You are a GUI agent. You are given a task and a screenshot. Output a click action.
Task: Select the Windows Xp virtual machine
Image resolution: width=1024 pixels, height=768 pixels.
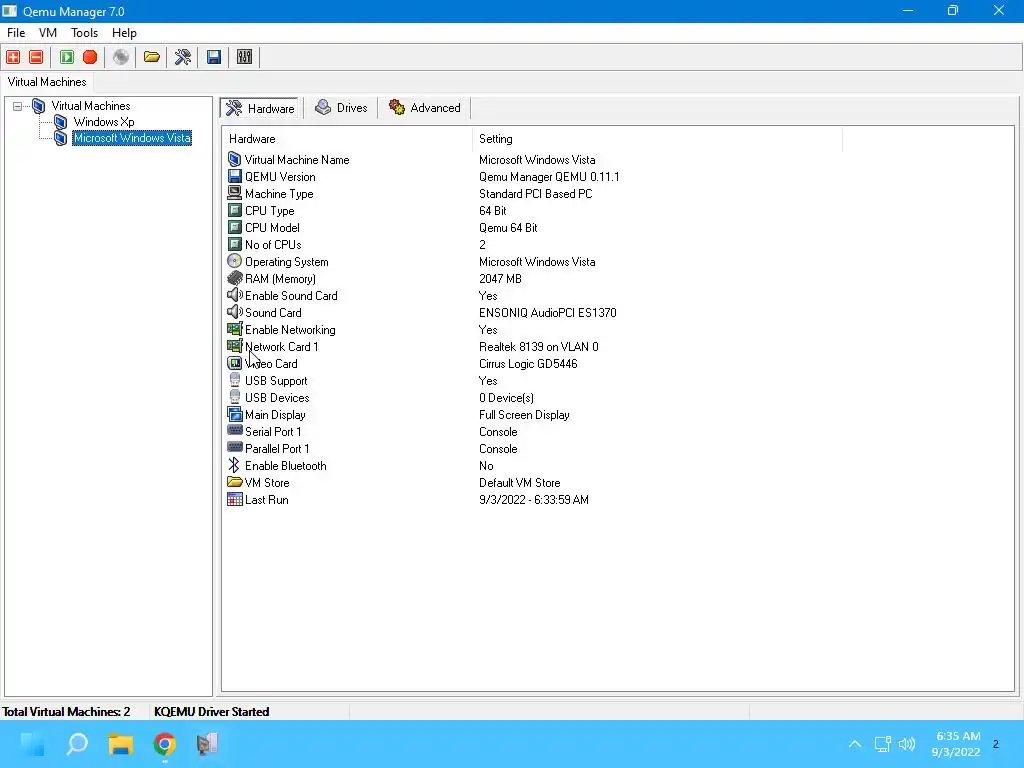104,122
